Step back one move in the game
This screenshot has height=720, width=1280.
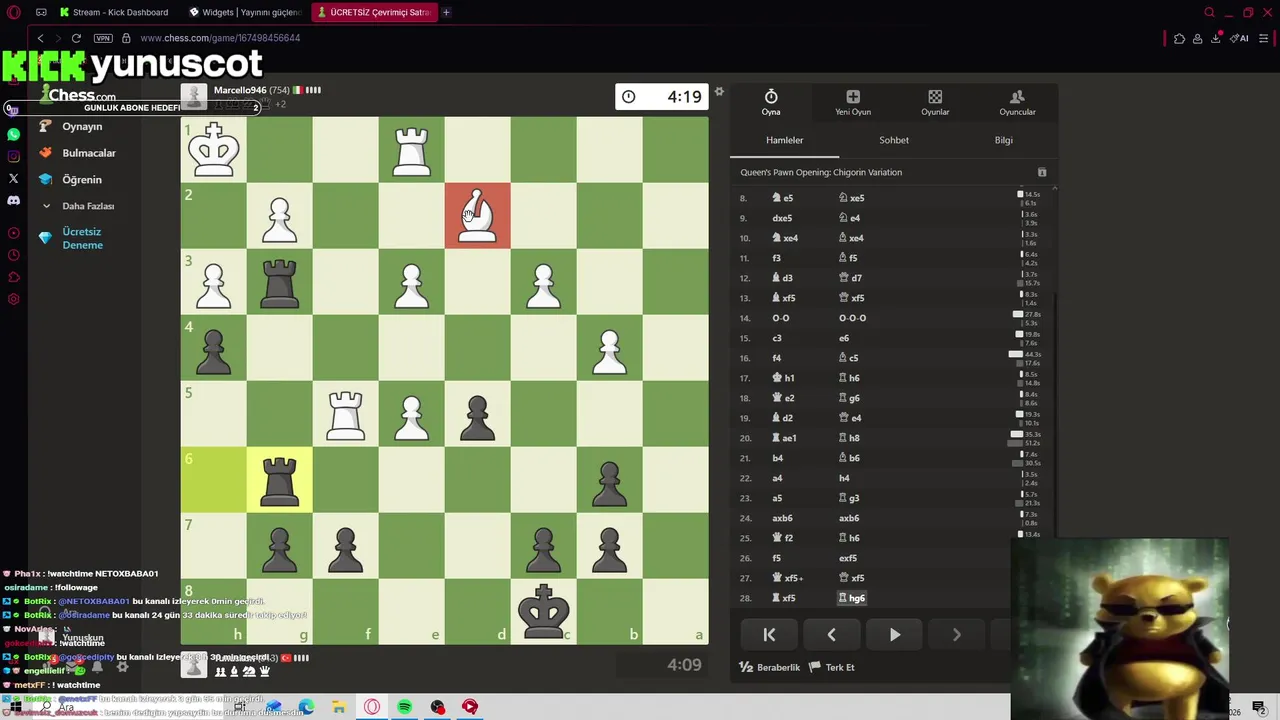click(x=831, y=634)
